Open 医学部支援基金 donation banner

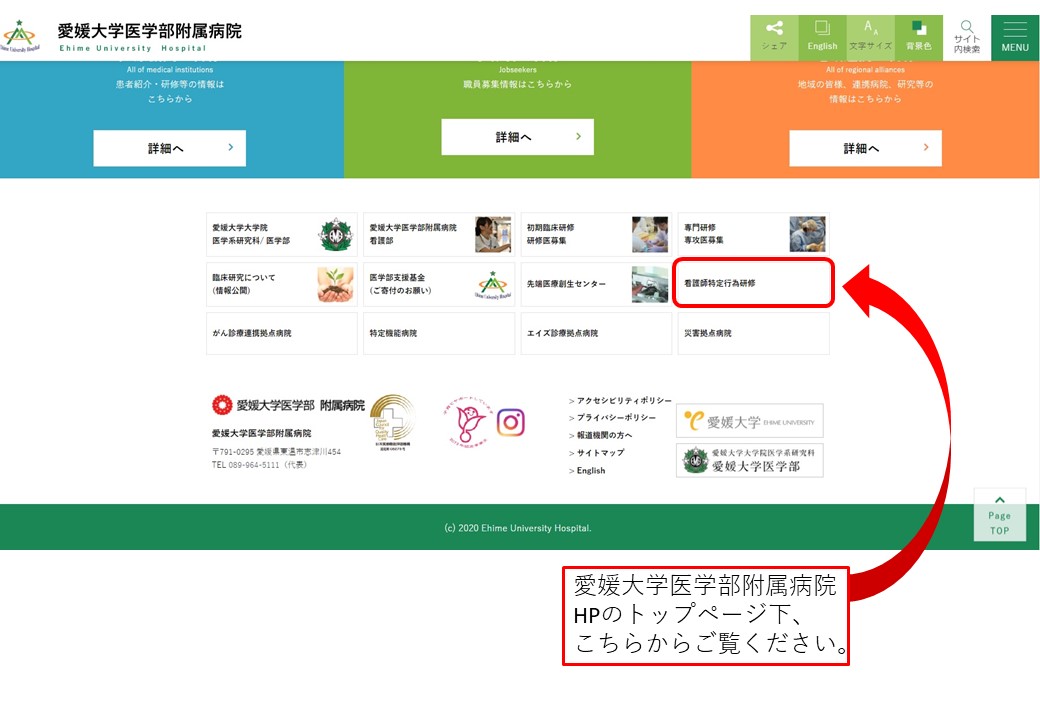(439, 284)
